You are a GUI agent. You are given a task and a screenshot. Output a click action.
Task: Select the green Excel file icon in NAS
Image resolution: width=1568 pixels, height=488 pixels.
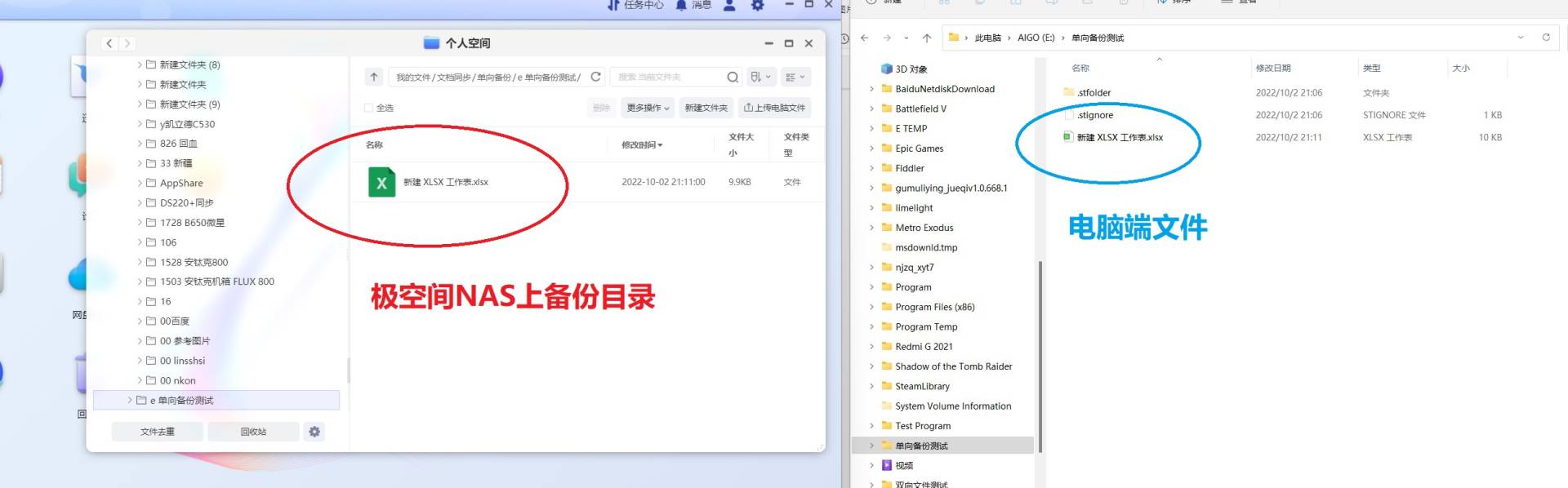pos(381,182)
